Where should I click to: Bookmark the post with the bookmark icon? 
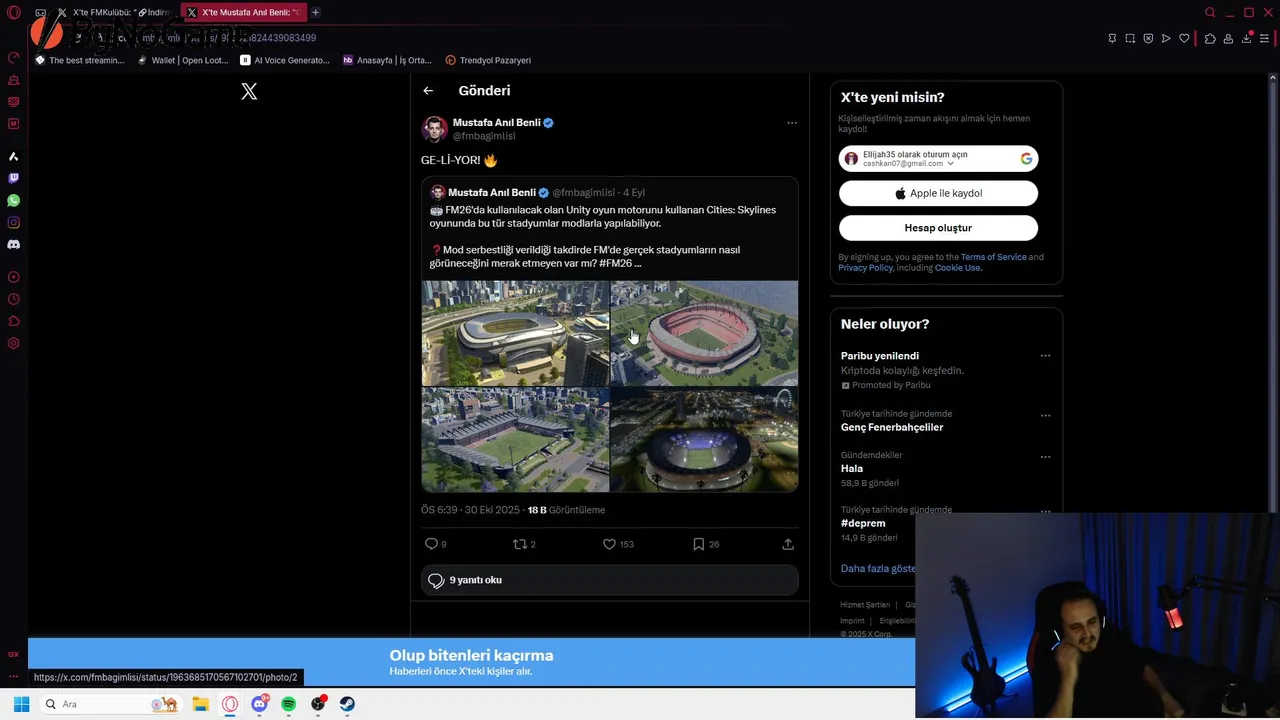(699, 544)
